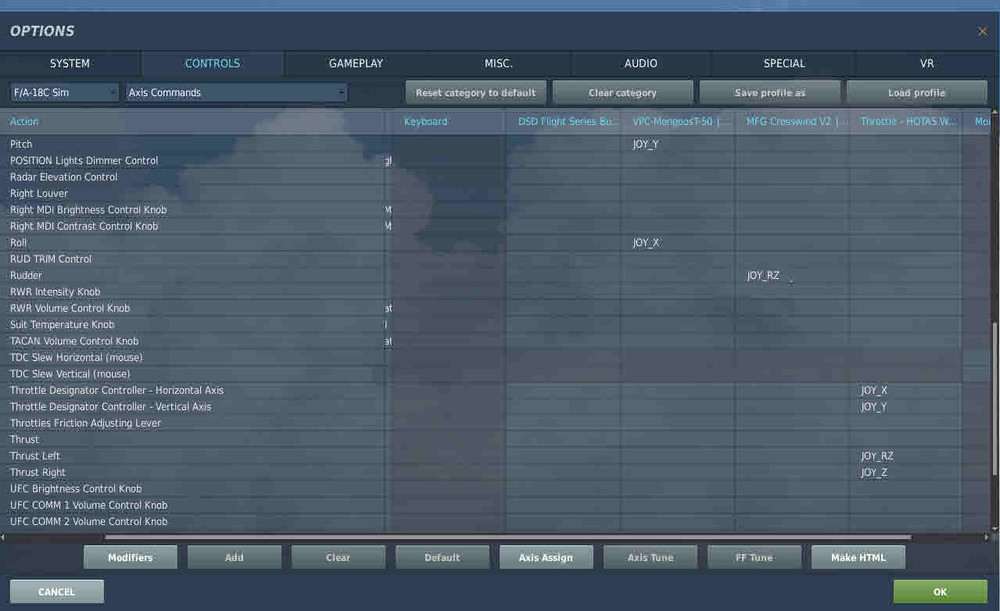This screenshot has height=611, width=1000.
Task: Select UFC Brightness Control Knob row
Action: click(191, 489)
